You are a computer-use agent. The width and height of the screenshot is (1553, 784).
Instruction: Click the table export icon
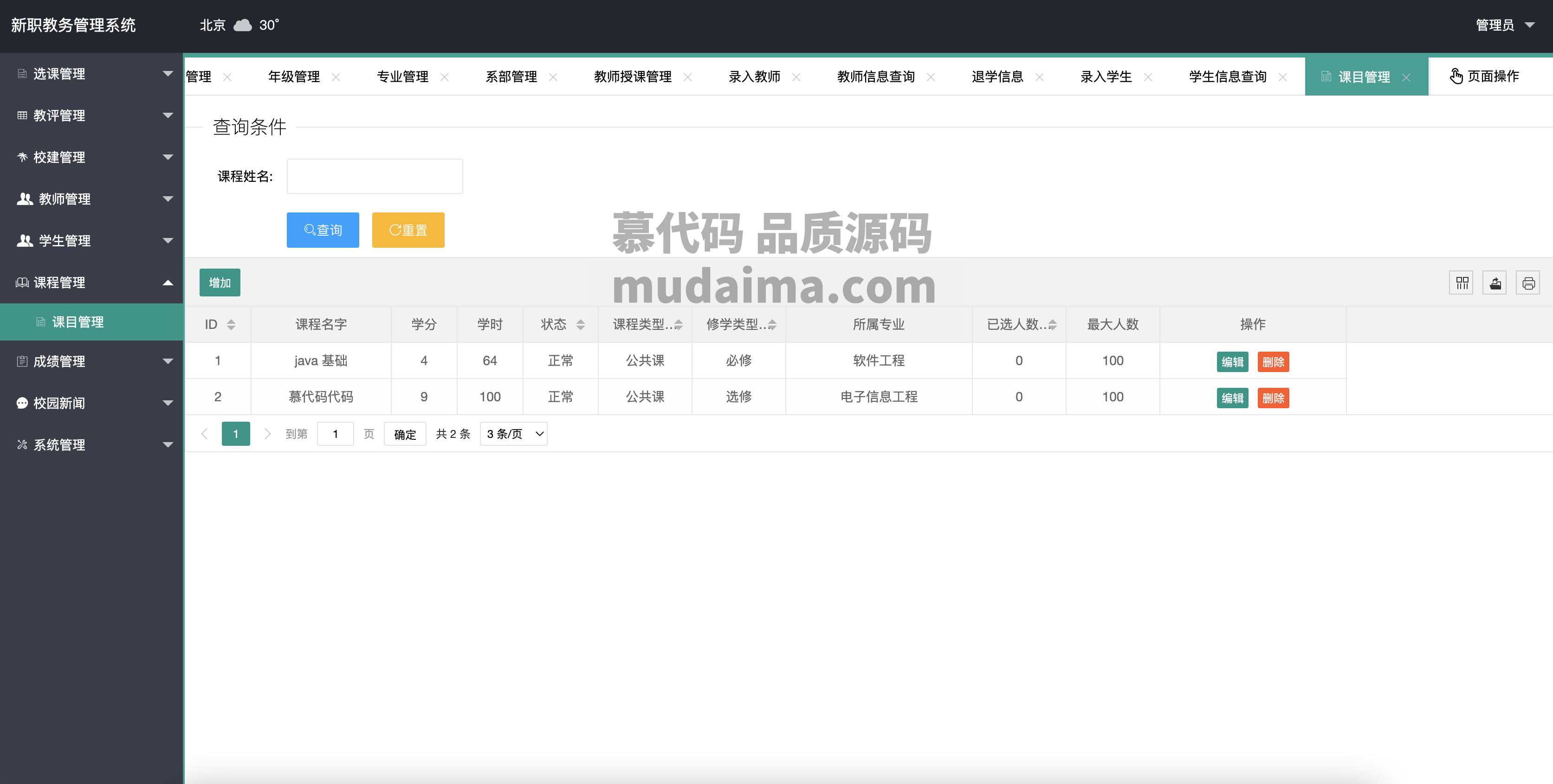click(1495, 283)
